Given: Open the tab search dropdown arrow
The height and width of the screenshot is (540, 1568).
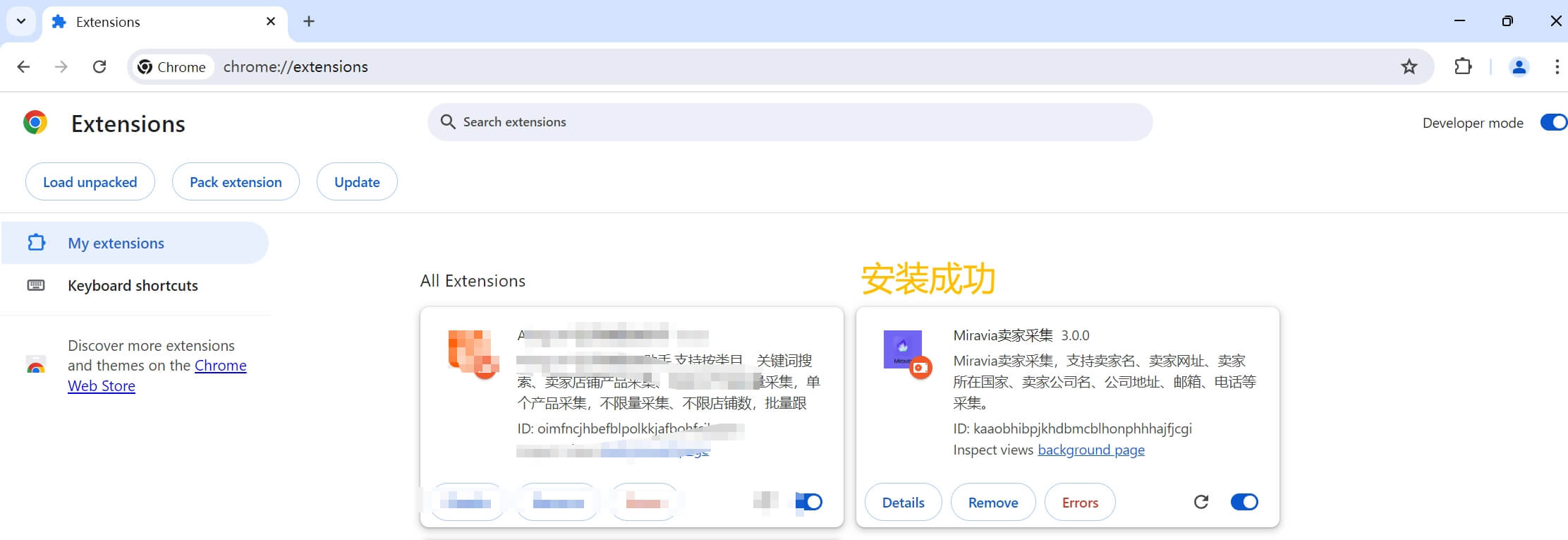Looking at the screenshot, I should 21,21.
